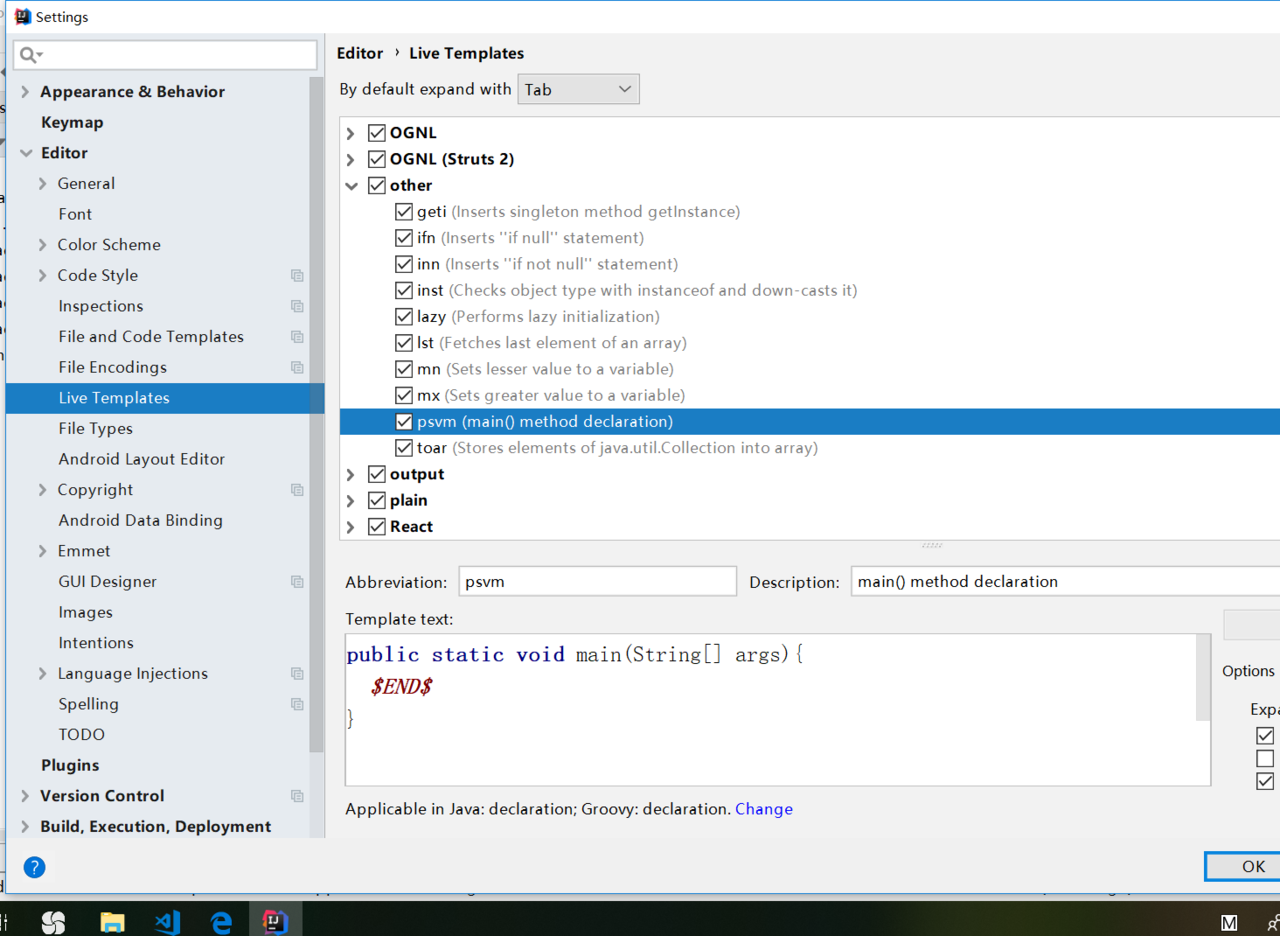Open Android Layout Editor settings

[x=141, y=459]
